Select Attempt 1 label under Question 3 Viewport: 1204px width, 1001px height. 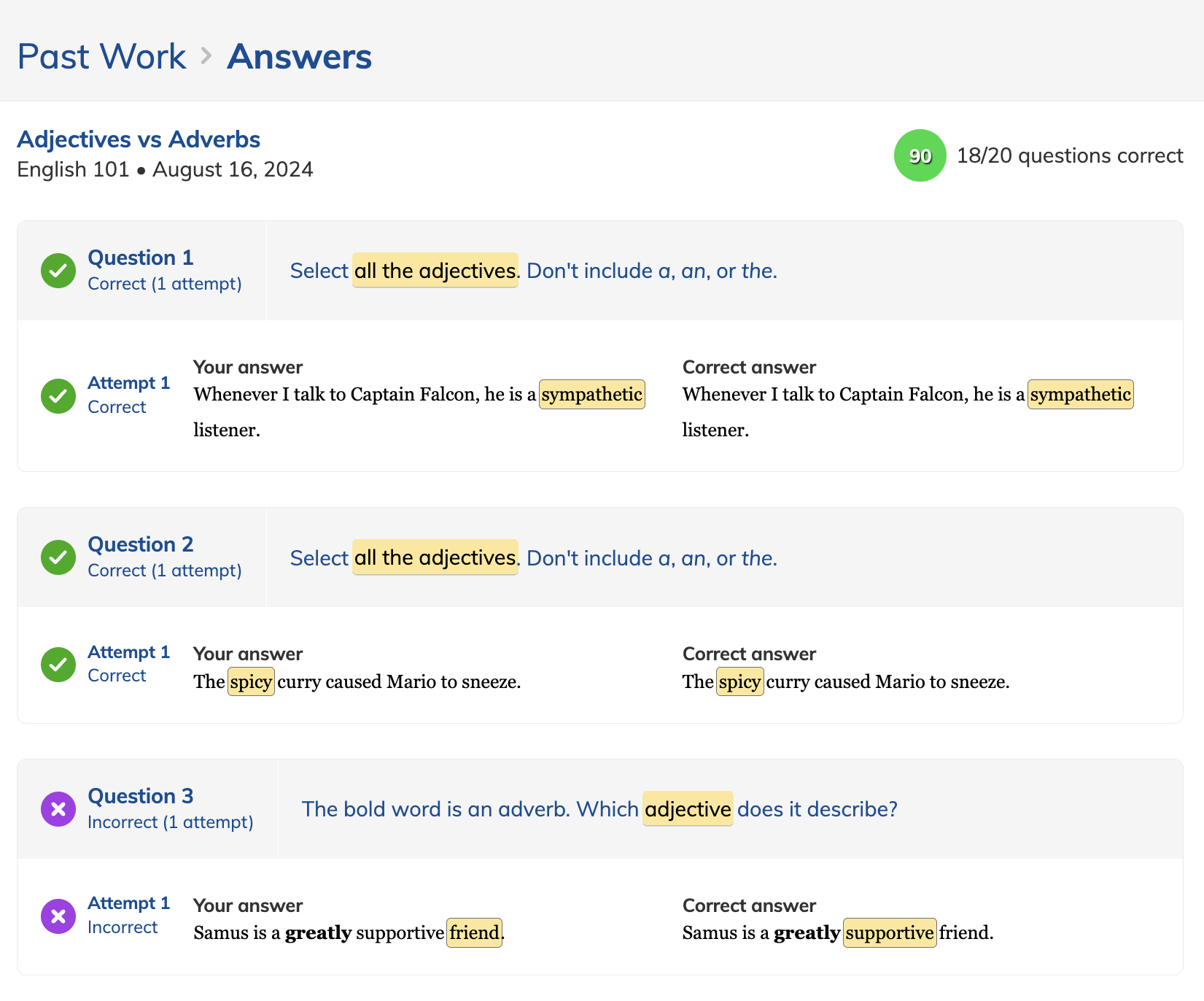click(x=129, y=903)
